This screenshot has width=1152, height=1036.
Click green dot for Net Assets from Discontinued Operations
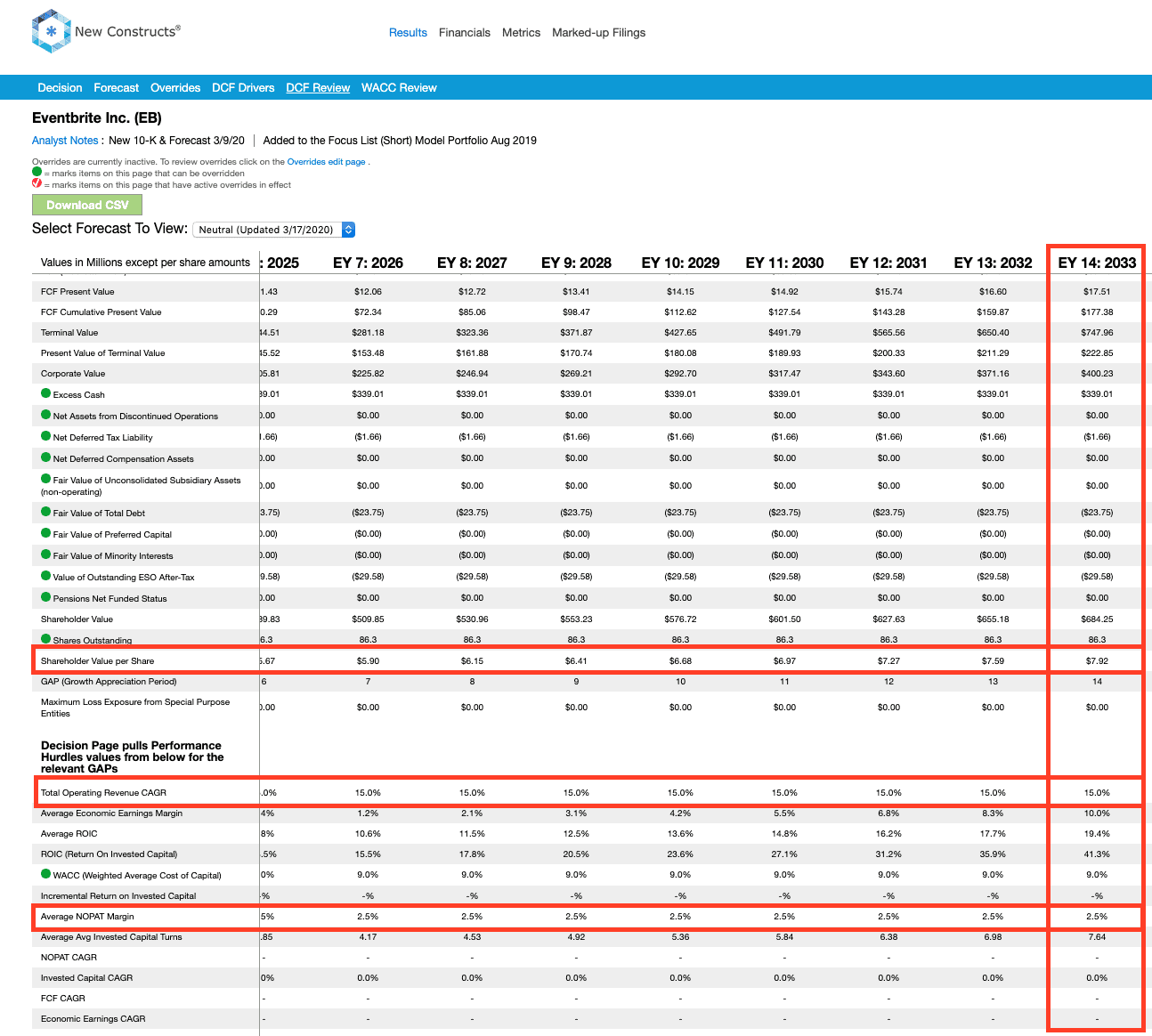(46, 415)
